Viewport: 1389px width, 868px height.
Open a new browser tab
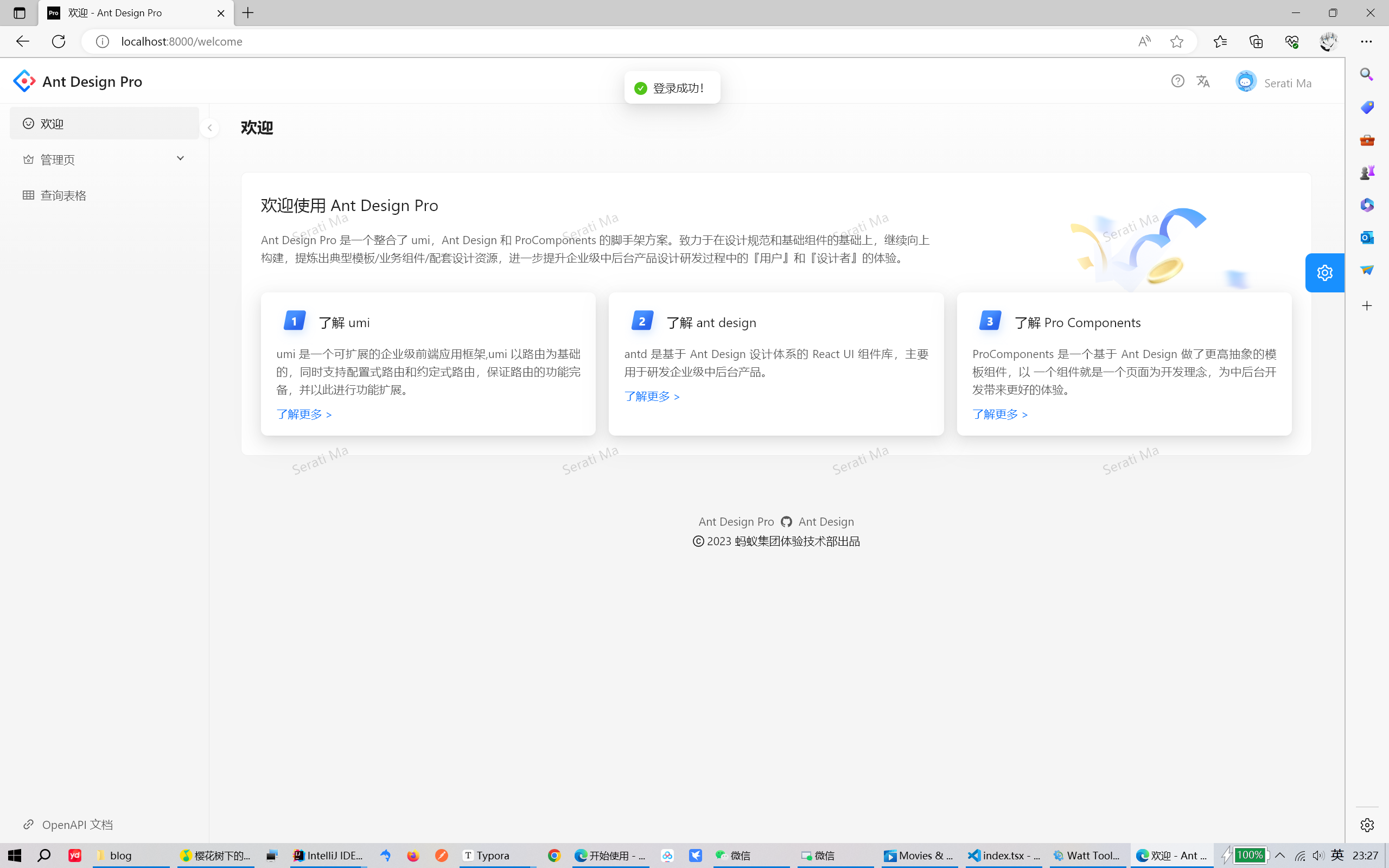[x=248, y=12]
